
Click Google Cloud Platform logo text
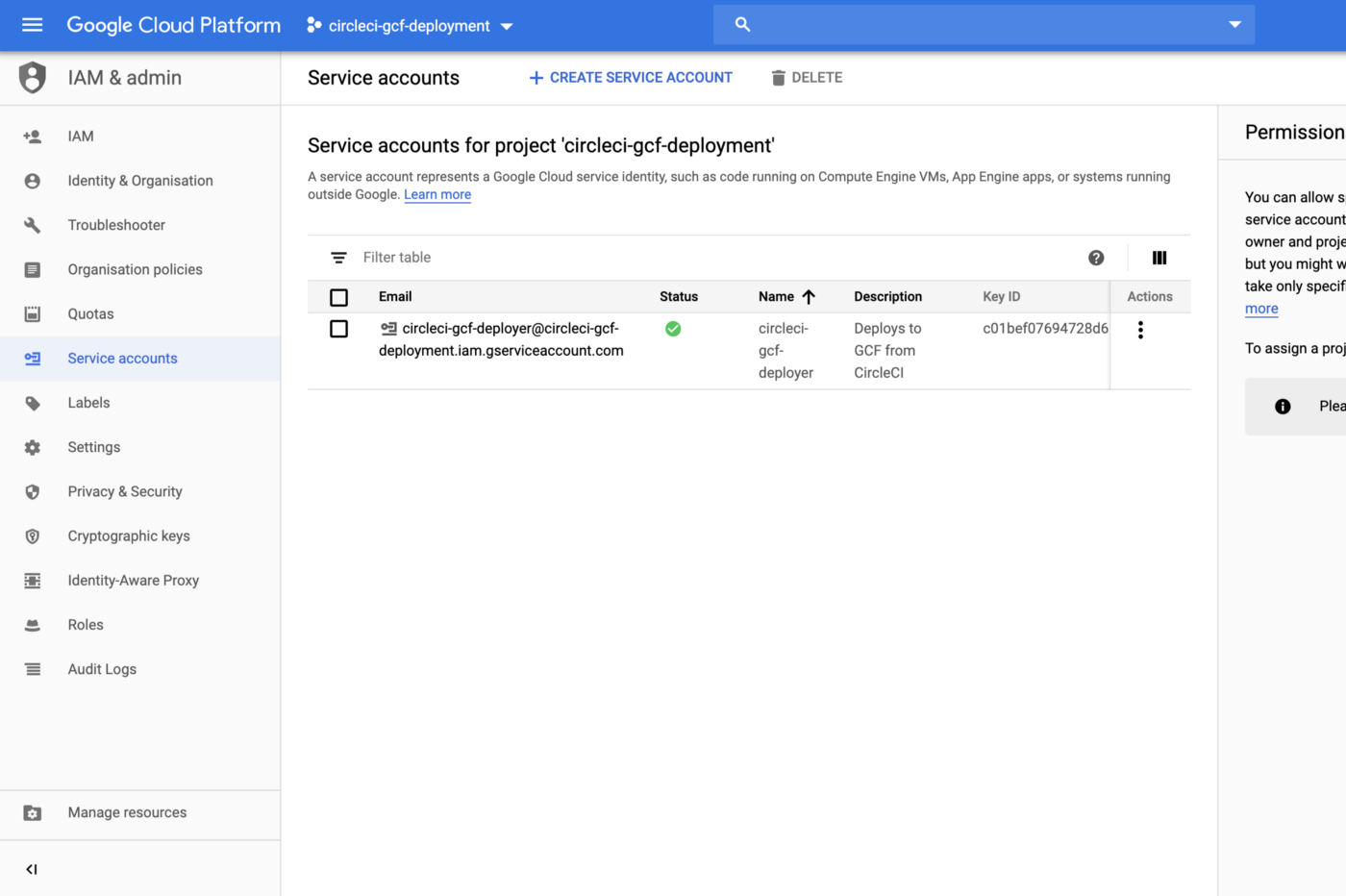coord(174,25)
